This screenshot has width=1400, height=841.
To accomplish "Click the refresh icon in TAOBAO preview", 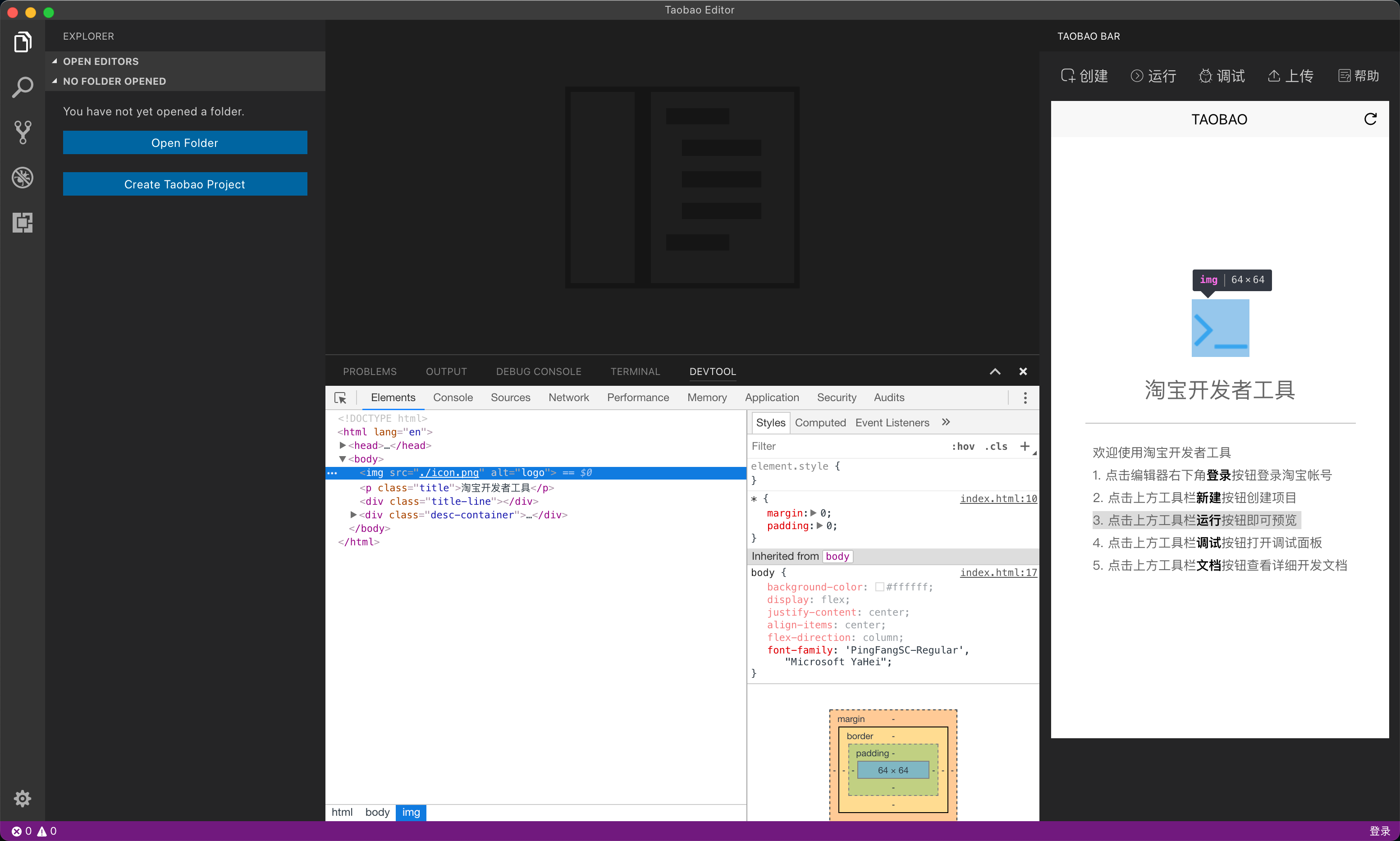I will [x=1370, y=119].
